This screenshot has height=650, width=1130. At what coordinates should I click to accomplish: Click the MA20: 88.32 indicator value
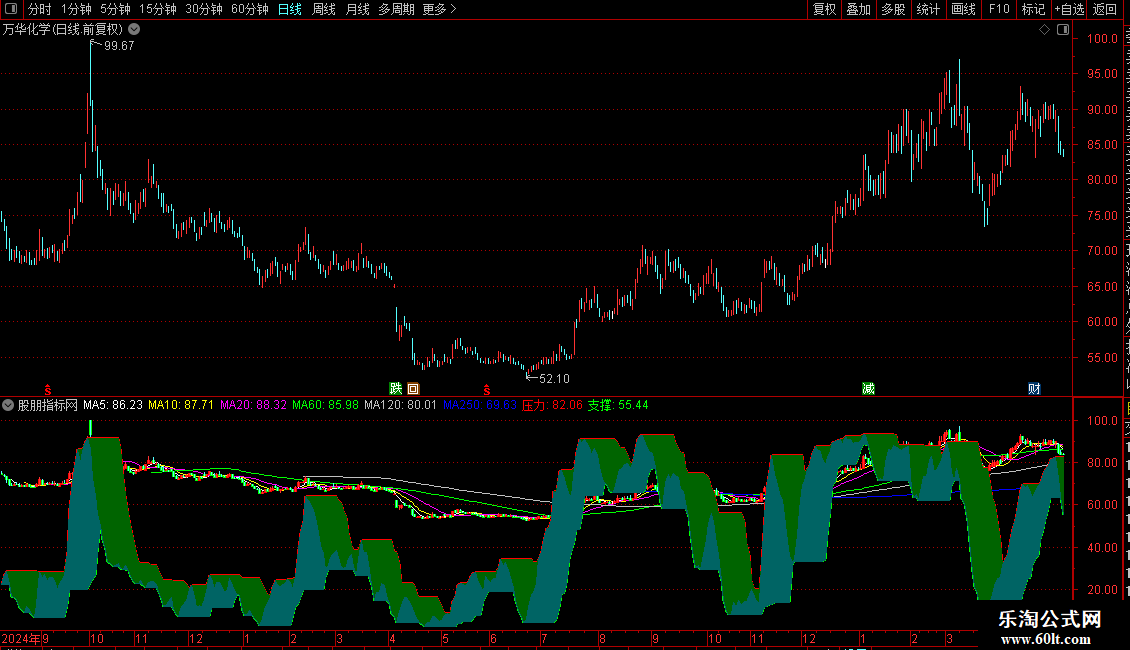tap(253, 405)
